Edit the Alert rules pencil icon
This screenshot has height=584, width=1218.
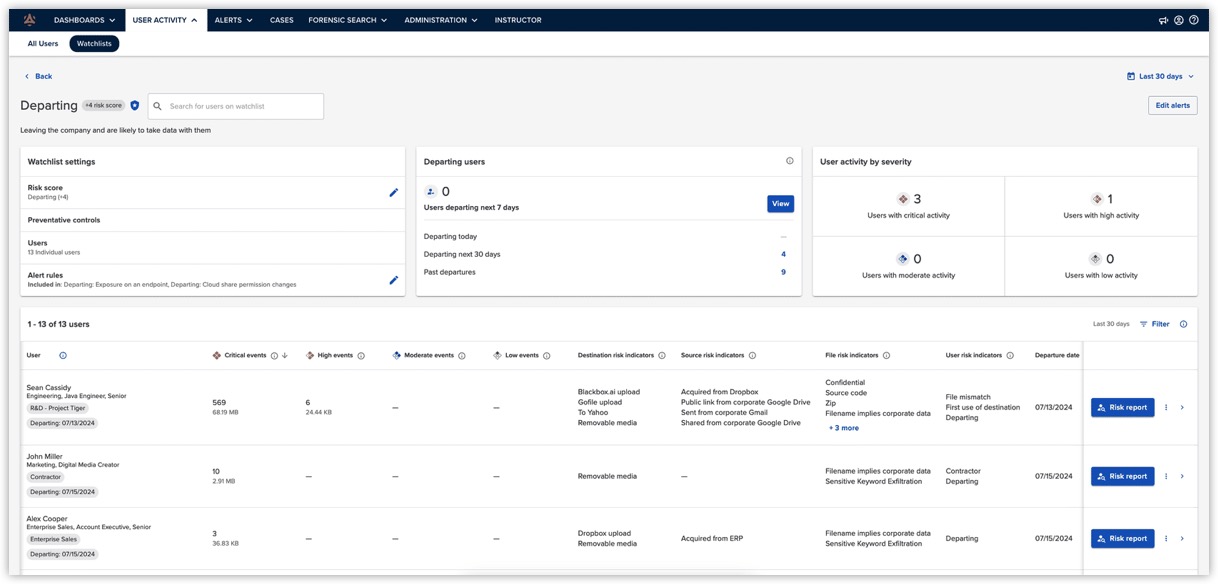tap(393, 280)
